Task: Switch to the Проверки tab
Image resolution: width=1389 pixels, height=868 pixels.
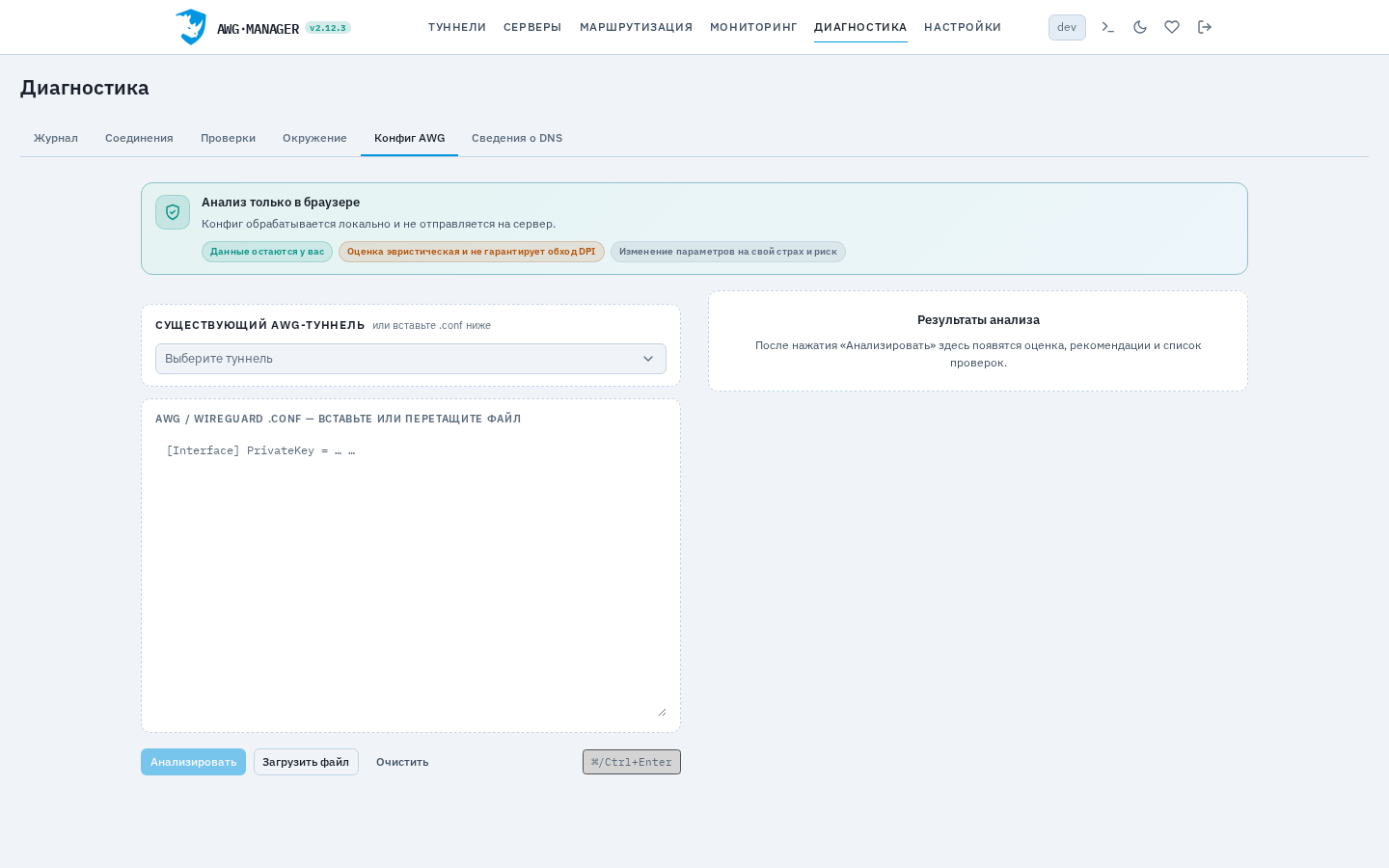Action: click(x=228, y=138)
